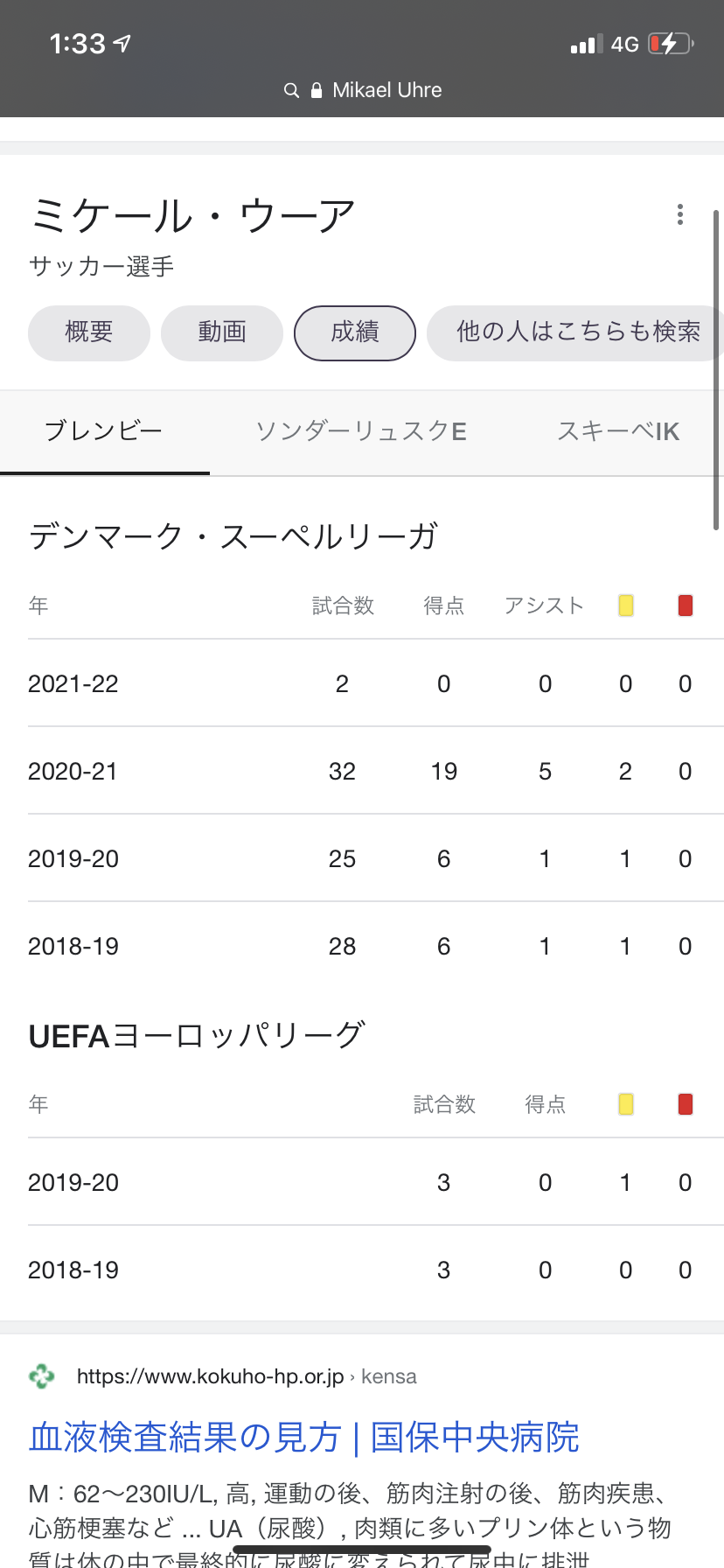This screenshot has width=724, height=1568.
Task: Switch to the スキーベIK tab
Action: pos(618,431)
